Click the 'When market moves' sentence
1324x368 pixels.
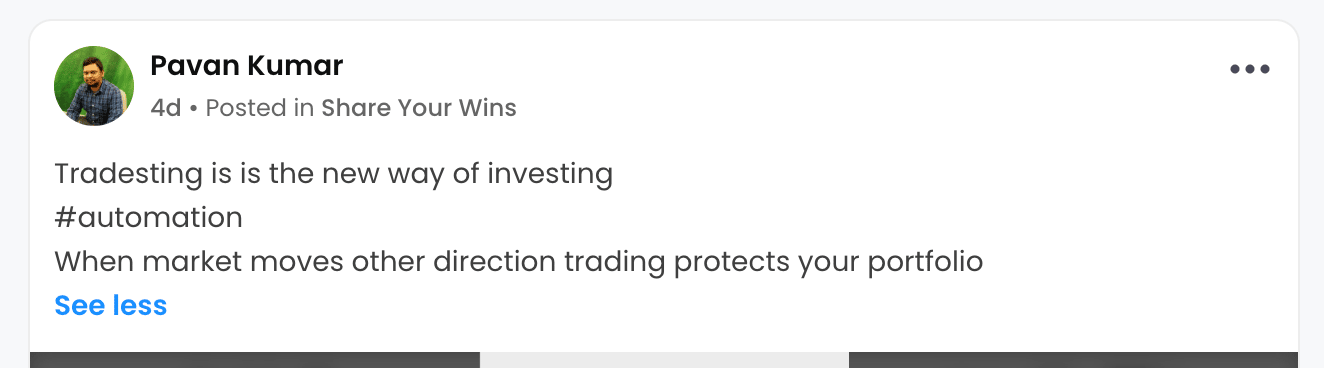coord(519,262)
